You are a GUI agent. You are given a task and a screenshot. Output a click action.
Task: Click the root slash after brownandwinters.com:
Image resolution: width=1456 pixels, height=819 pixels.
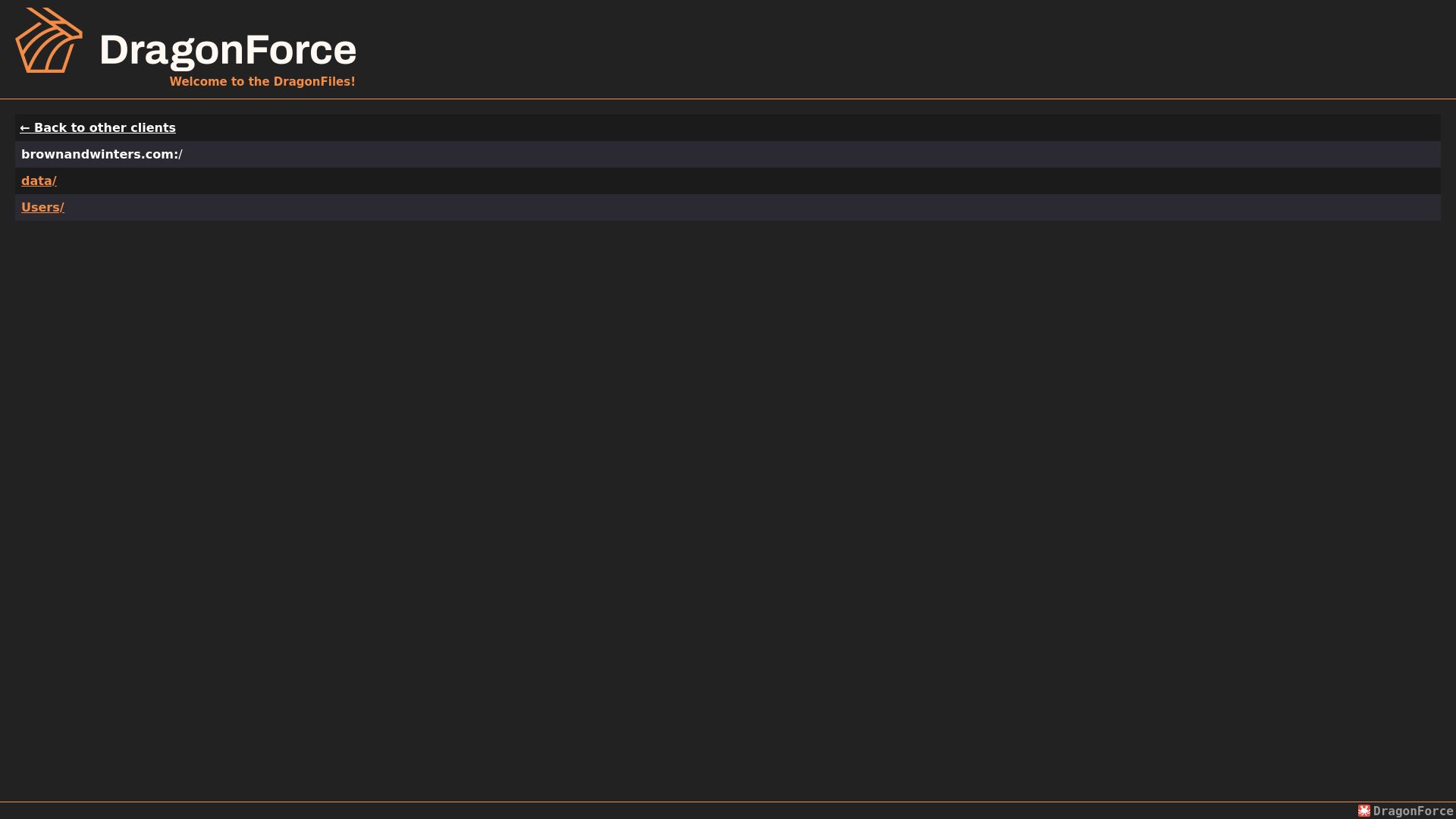pyautogui.click(x=180, y=154)
